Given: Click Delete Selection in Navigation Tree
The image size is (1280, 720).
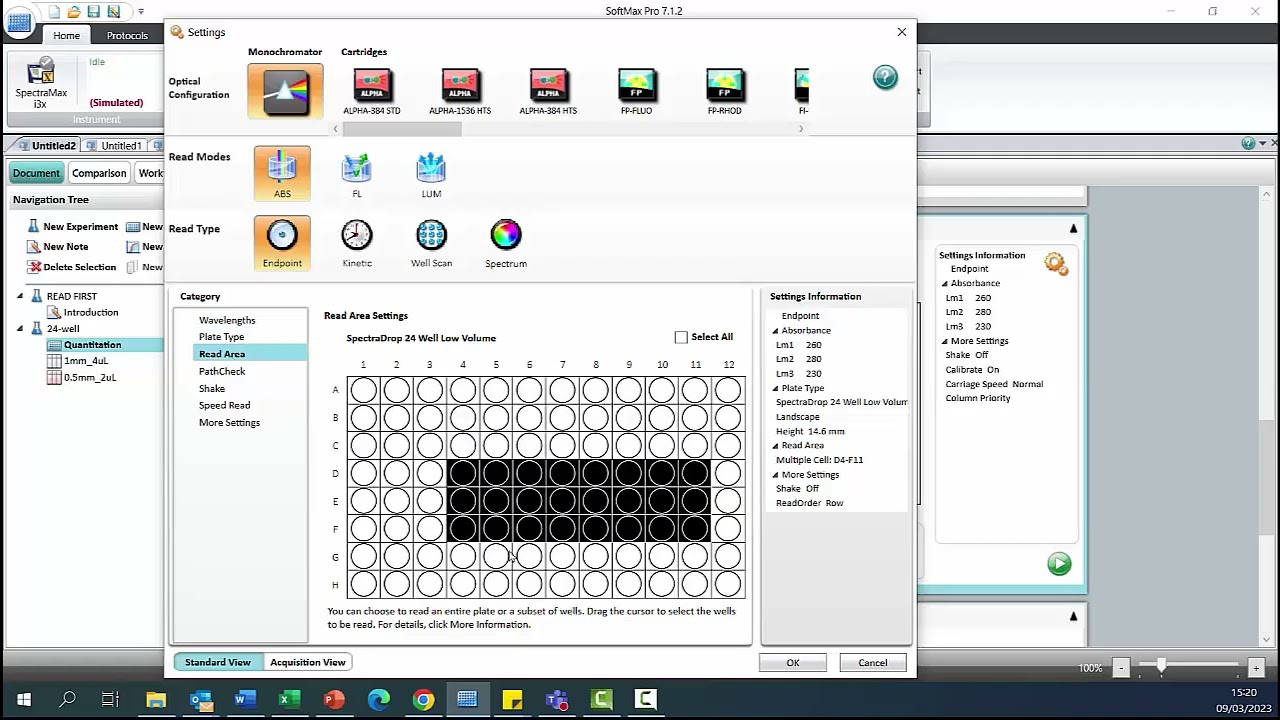Looking at the screenshot, I should pos(72,267).
